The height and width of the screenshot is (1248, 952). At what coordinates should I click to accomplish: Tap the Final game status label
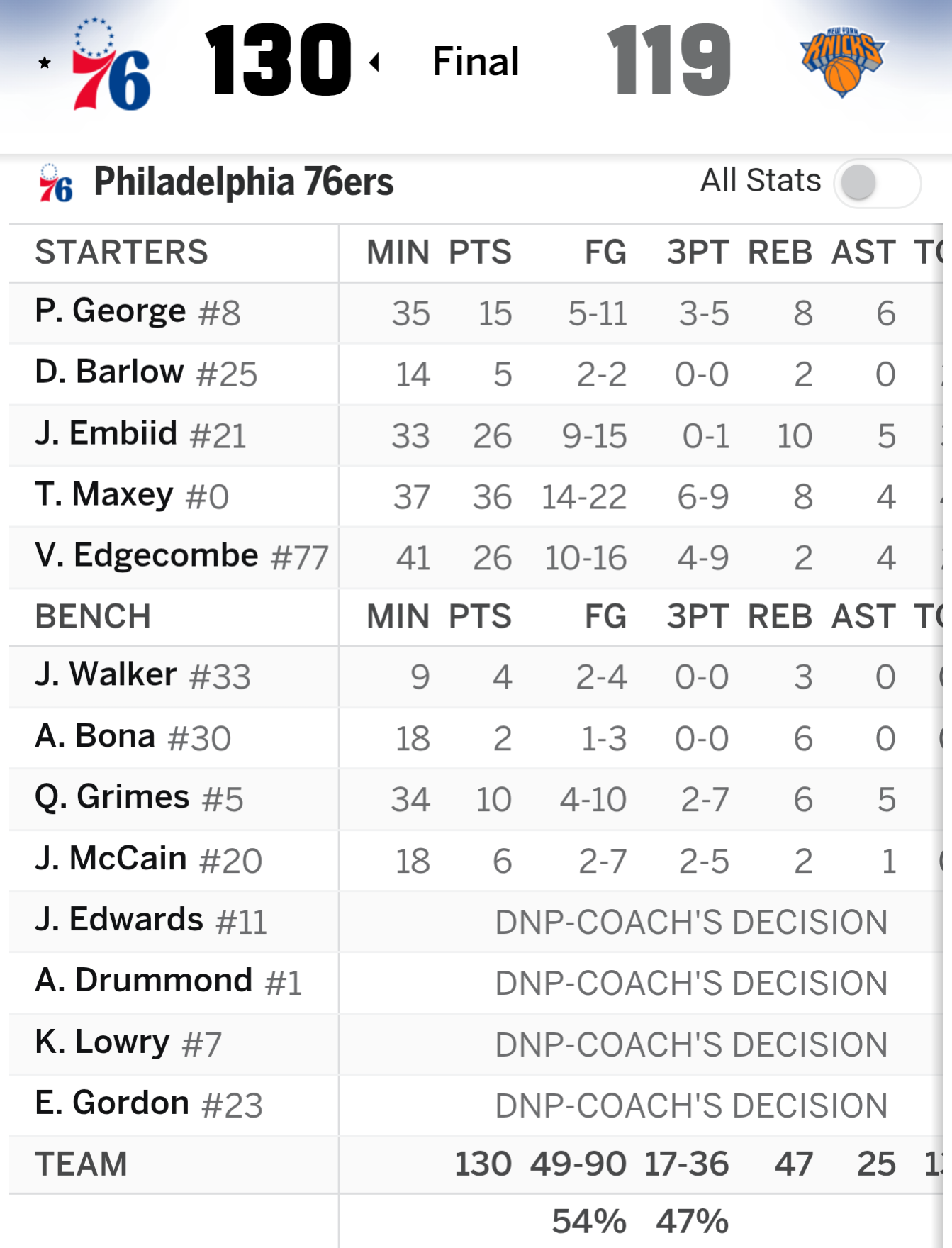(476, 62)
